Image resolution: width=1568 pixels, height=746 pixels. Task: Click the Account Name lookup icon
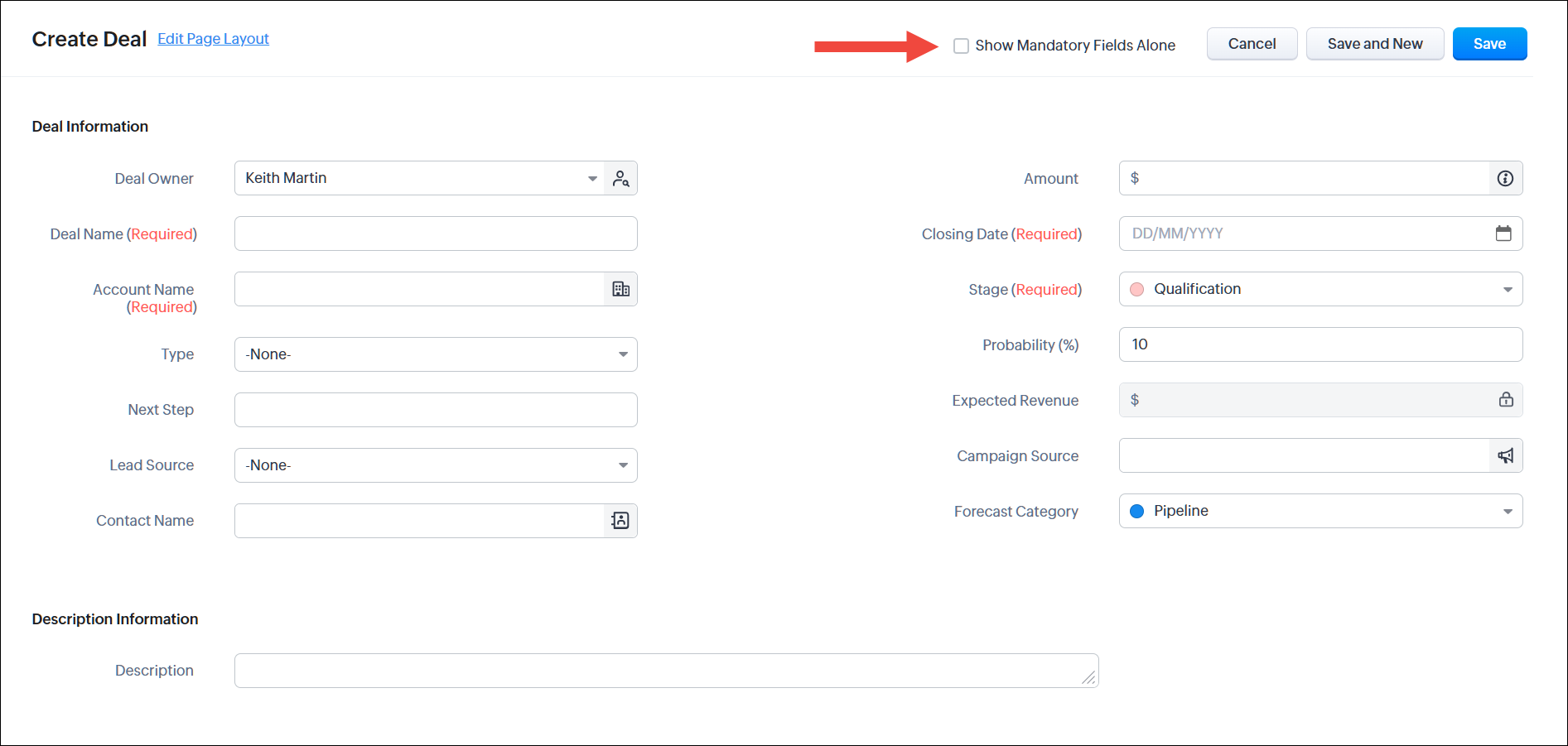tap(620, 288)
